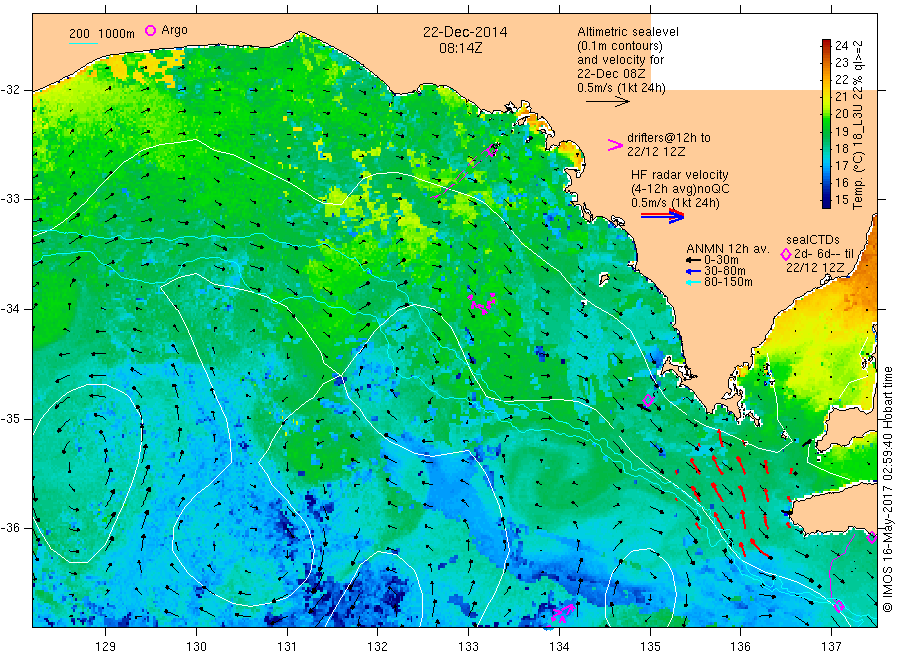Click the '1000m' isobath legend label
Image resolution: width=900 pixels, height=660 pixels.
pos(117,34)
